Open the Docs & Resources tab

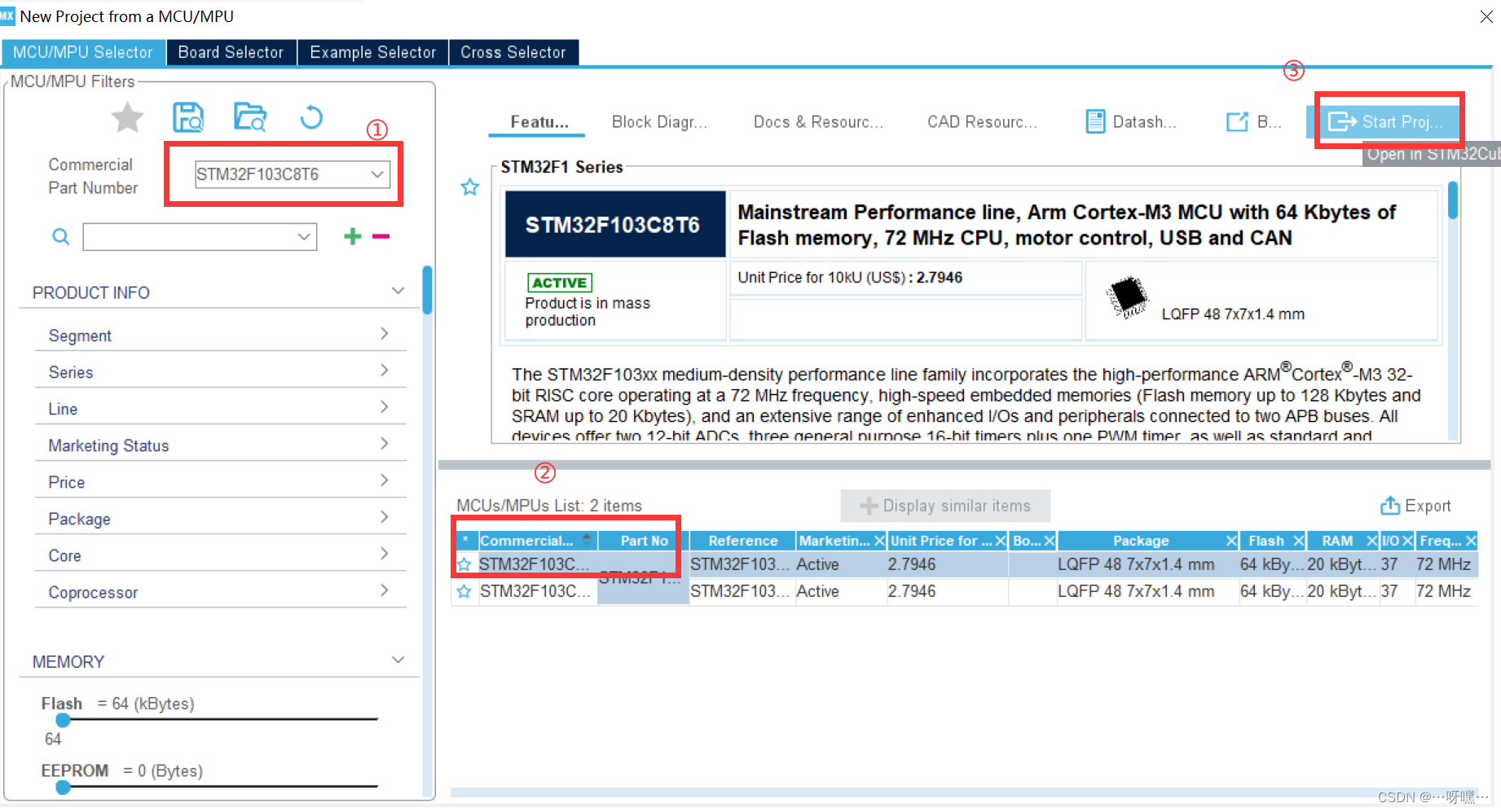(x=818, y=122)
